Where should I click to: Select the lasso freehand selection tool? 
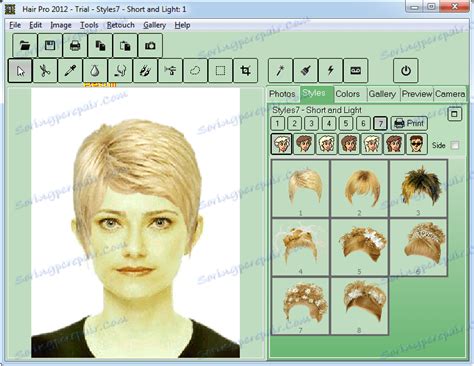(195, 71)
